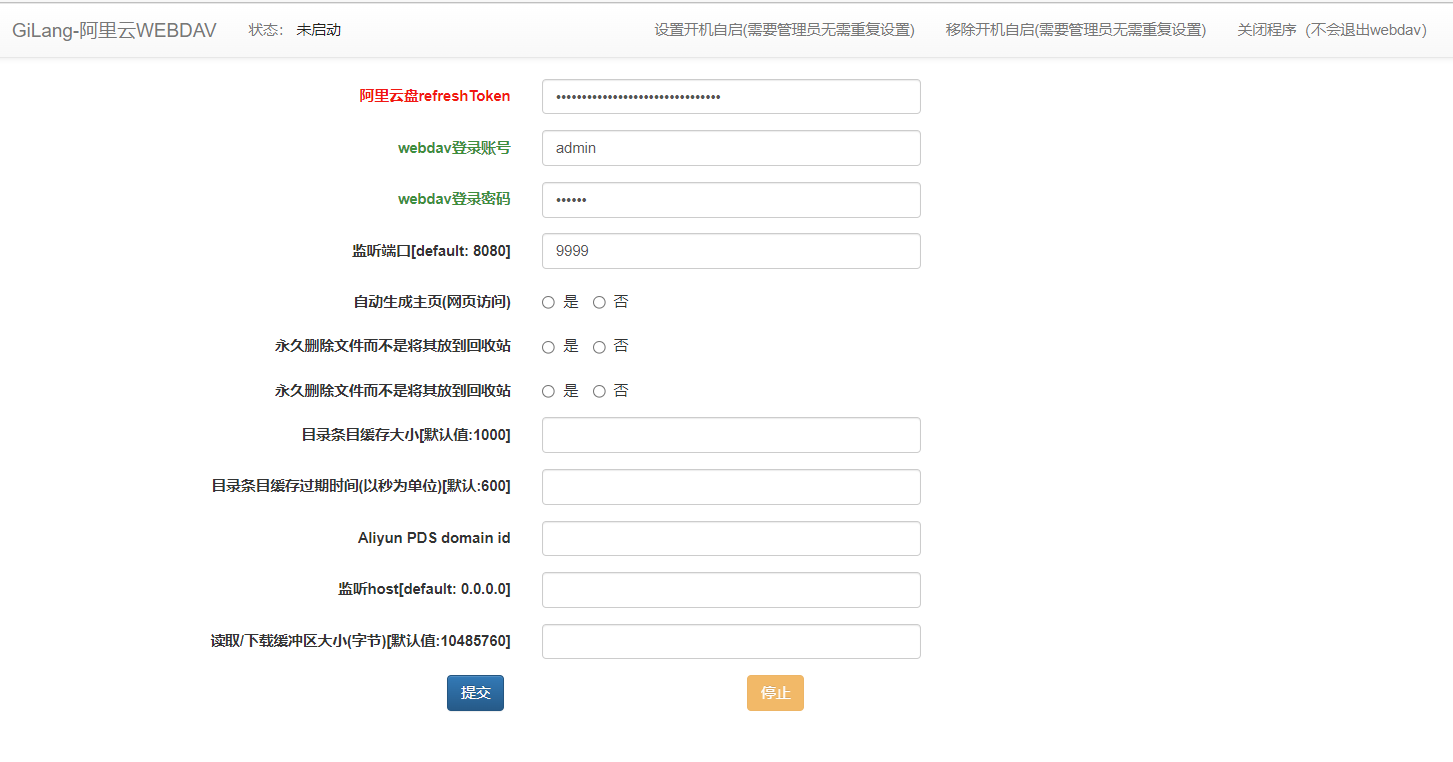The height and width of the screenshot is (762, 1453).
Task: Click the 读取/下载缓冲区大小(字节) label
Action: pyautogui.click(x=361, y=641)
